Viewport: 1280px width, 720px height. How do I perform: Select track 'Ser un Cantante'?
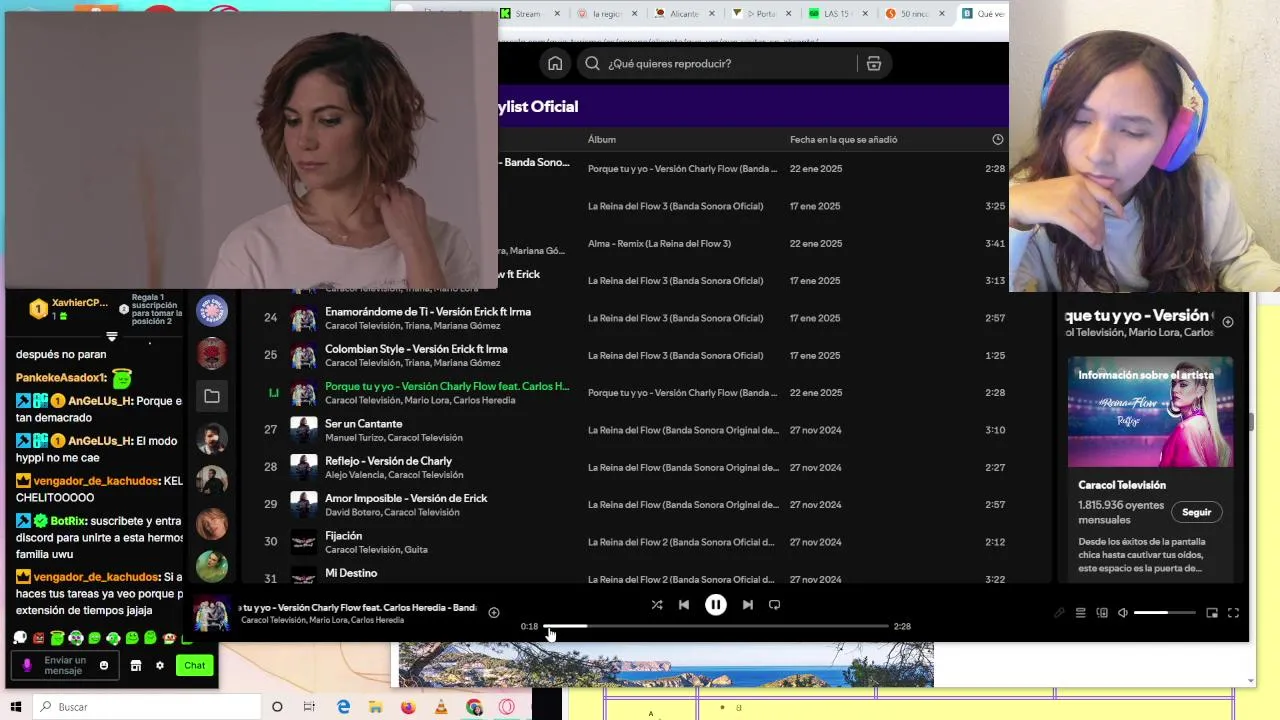pos(363,424)
